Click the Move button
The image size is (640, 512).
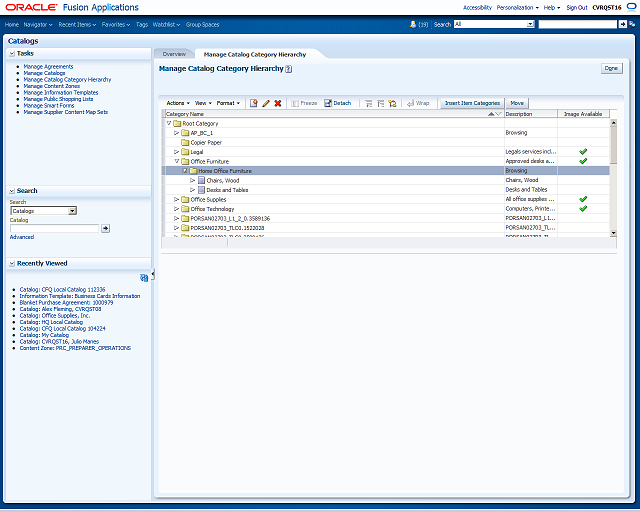pos(517,103)
